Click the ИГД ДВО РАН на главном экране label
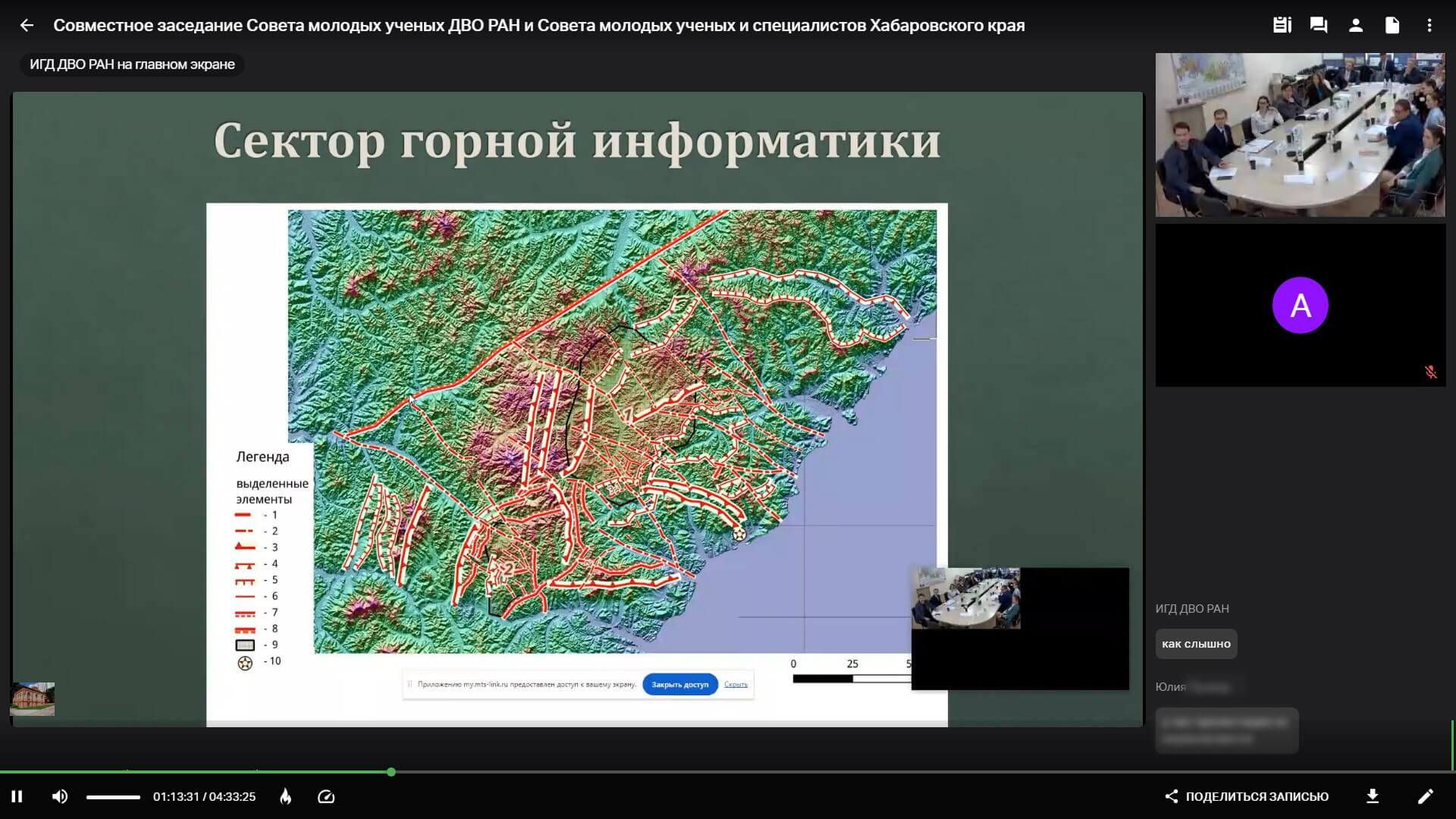1456x819 pixels. coord(132,64)
